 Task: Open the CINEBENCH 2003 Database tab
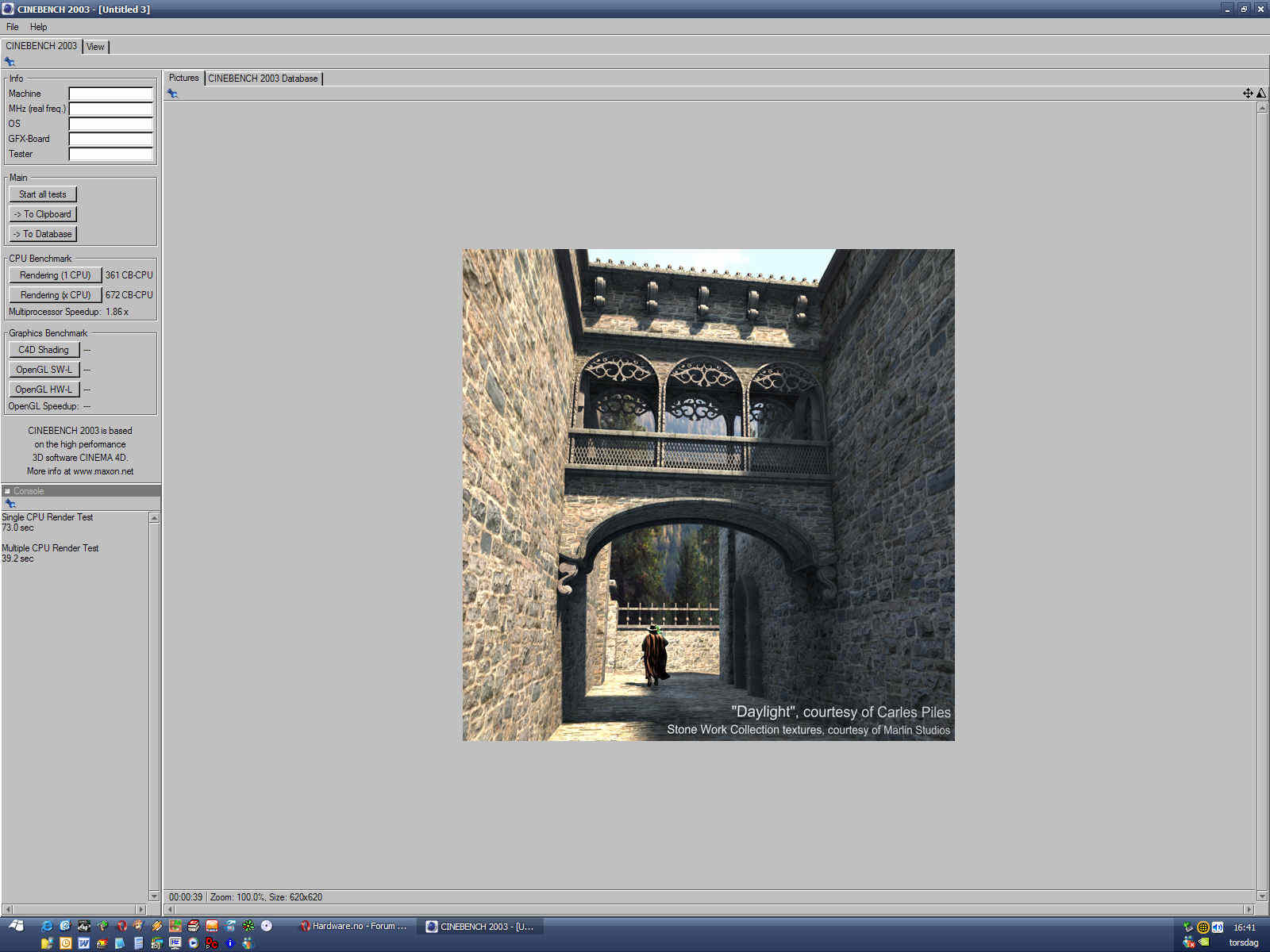pos(263,79)
